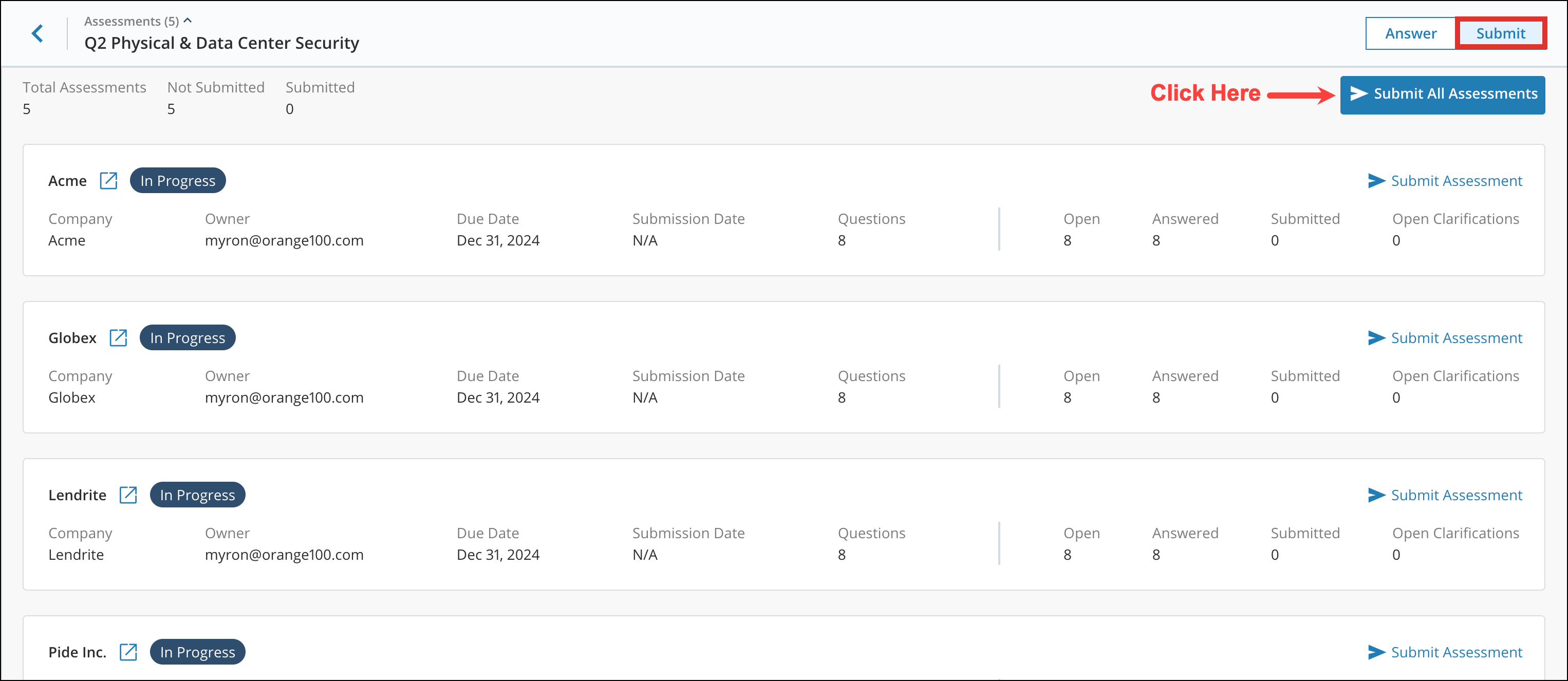Switch to the Submit tab
This screenshot has height=681, width=1568.
click(x=1500, y=33)
